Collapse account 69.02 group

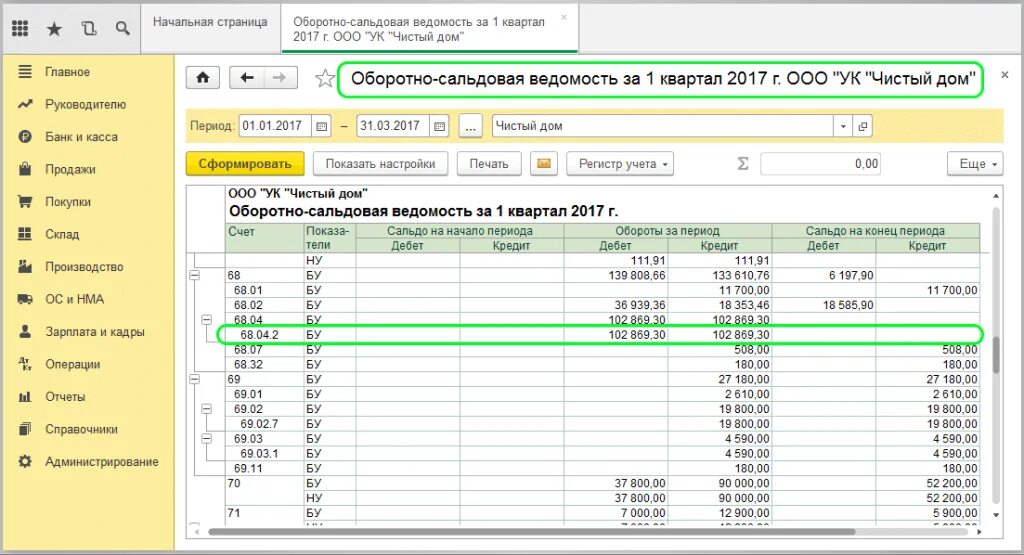click(x=206, y=409)
